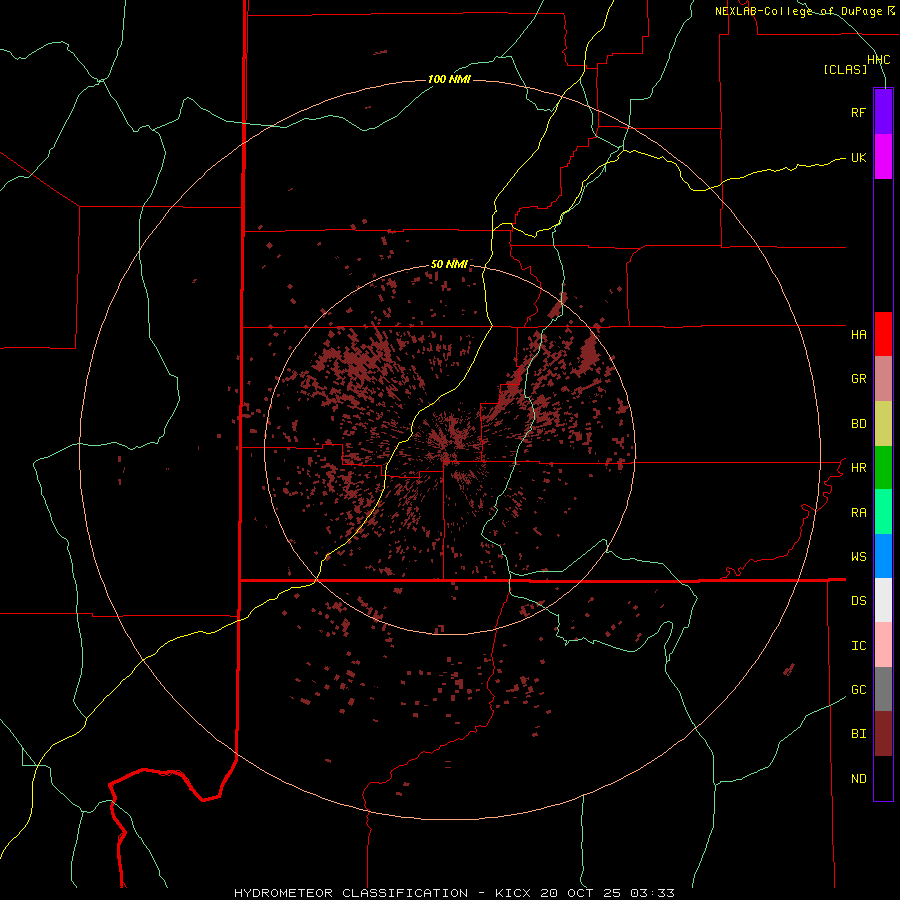
Task: Click the BI legend label
Action: [859, 734]
